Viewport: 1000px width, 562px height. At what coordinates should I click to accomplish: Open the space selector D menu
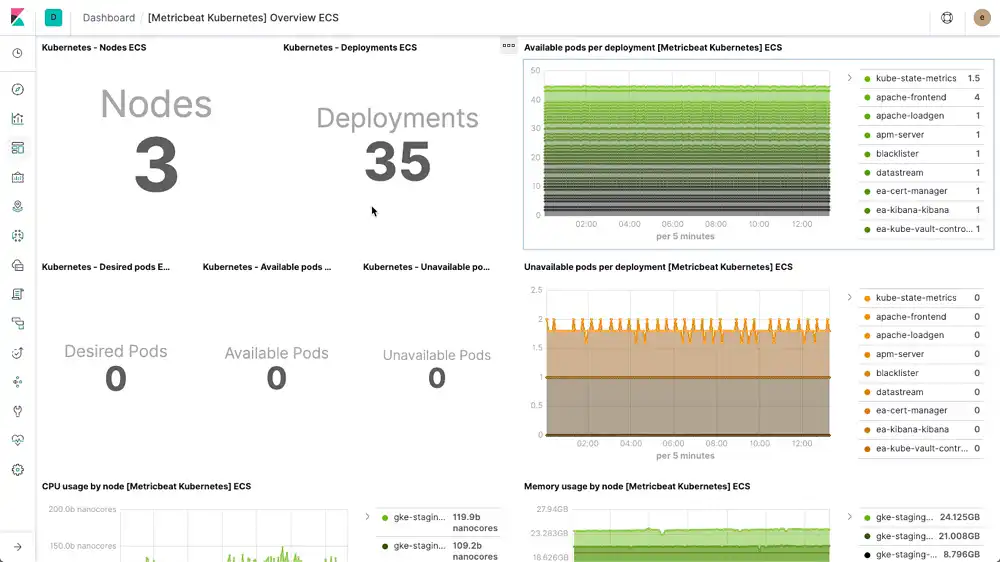click(53, 18)
